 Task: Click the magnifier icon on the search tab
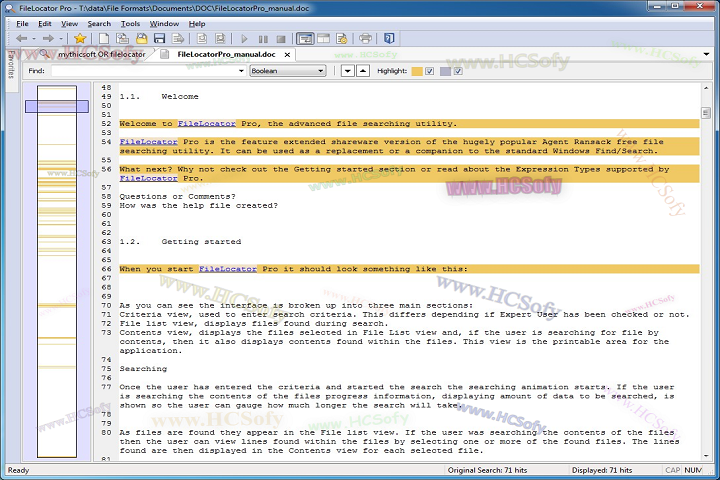44,54
